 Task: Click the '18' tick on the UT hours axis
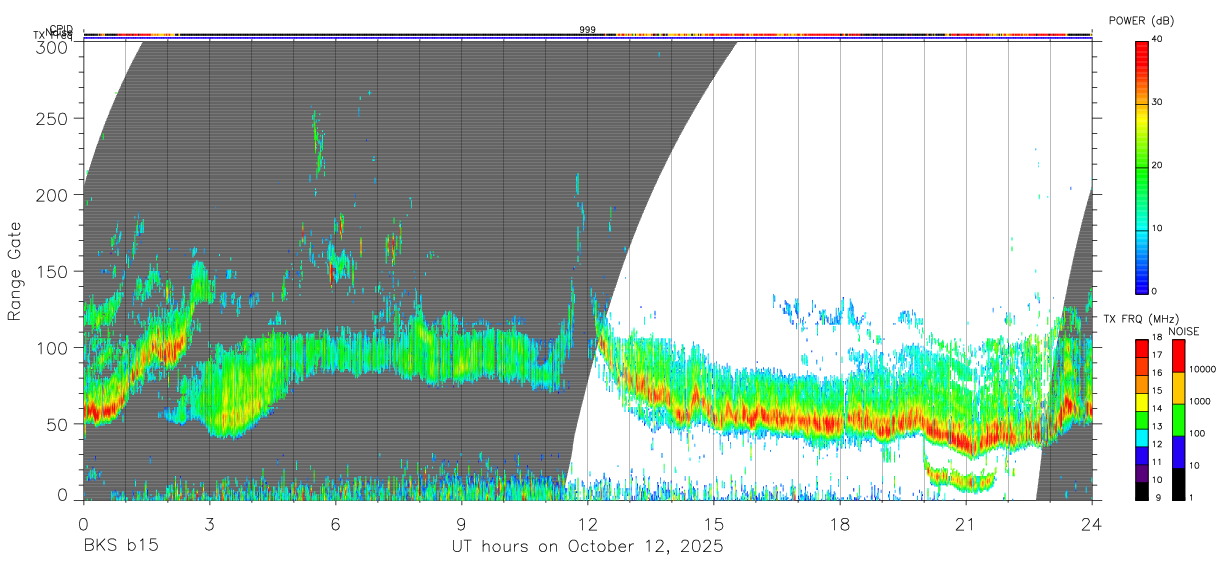pyautogui.click(x=840, y=524)
